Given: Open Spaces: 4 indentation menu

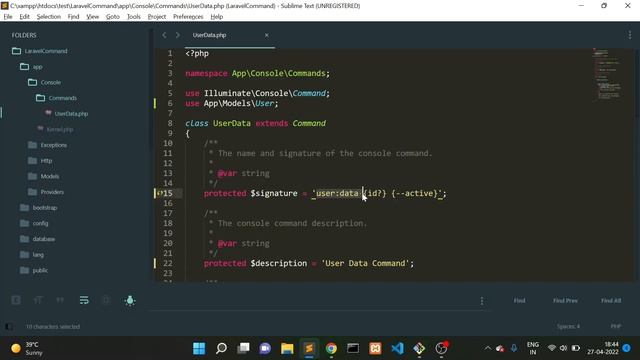Looking at the screenshot, I should click(x=568, y=326).
